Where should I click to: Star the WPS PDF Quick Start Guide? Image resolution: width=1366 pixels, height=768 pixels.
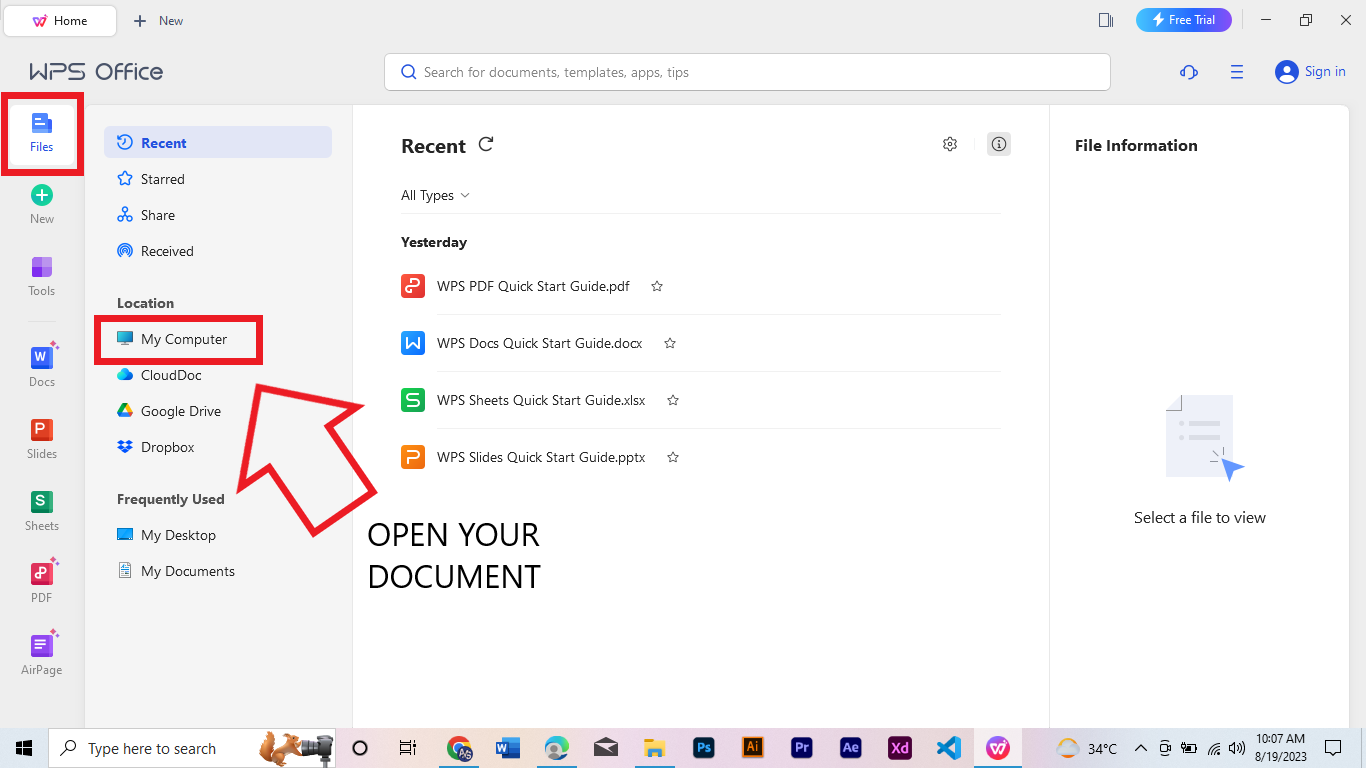pos(657,286)
